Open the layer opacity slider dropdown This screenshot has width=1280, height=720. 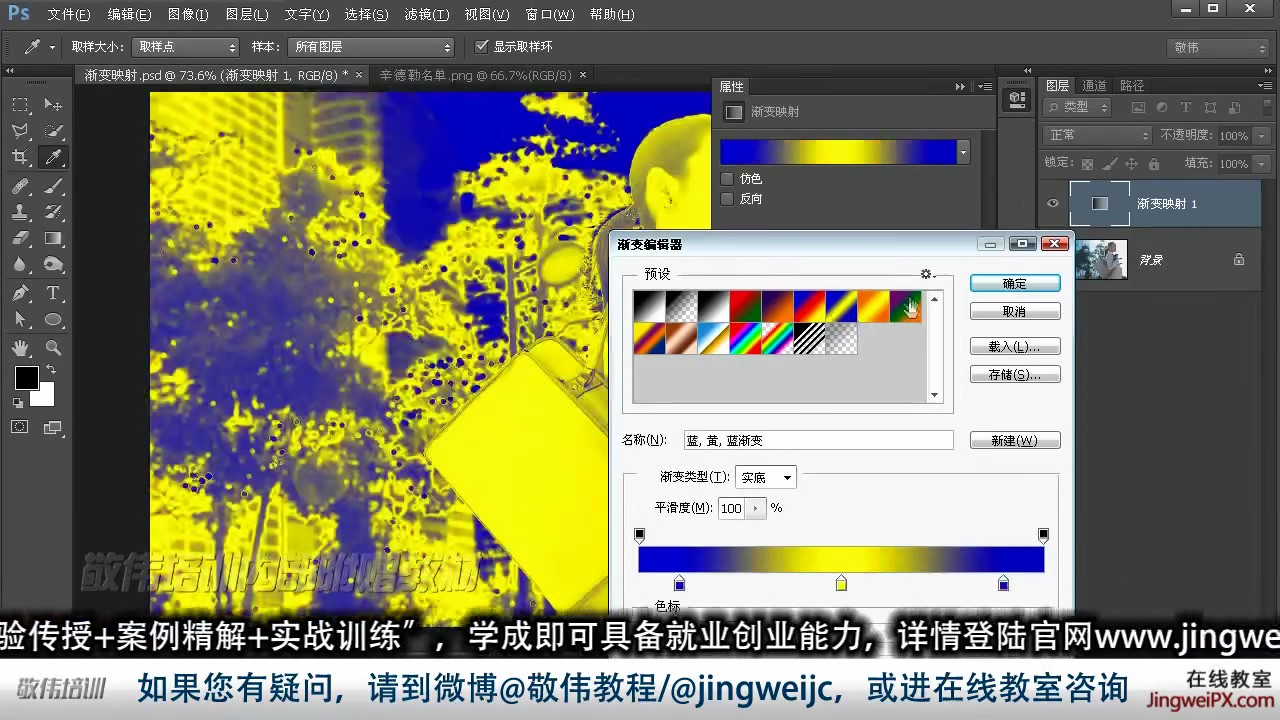pyautogui.click(x=1261, y=135)
